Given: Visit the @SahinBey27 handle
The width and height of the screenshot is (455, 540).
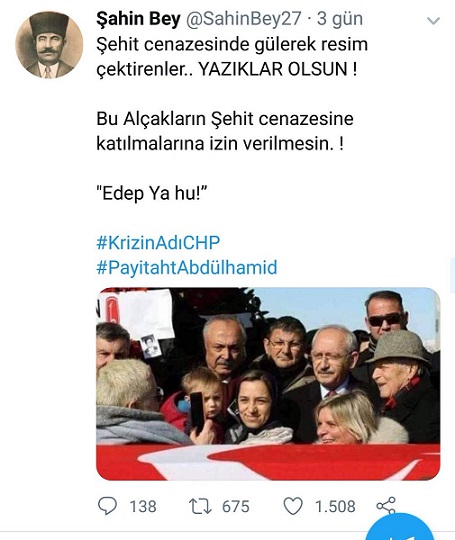Looking at the screenshot, I should tap(244, 19).
